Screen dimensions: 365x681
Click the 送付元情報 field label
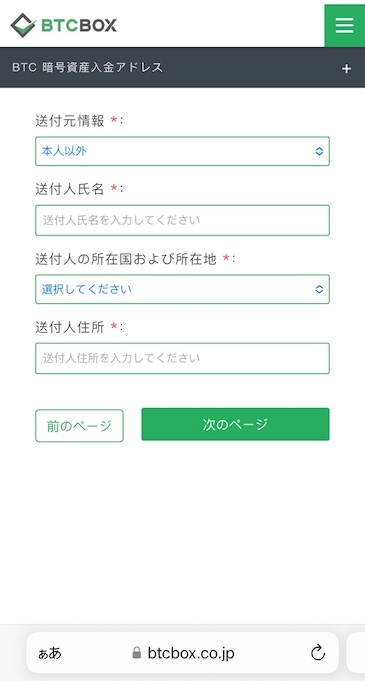70,121
